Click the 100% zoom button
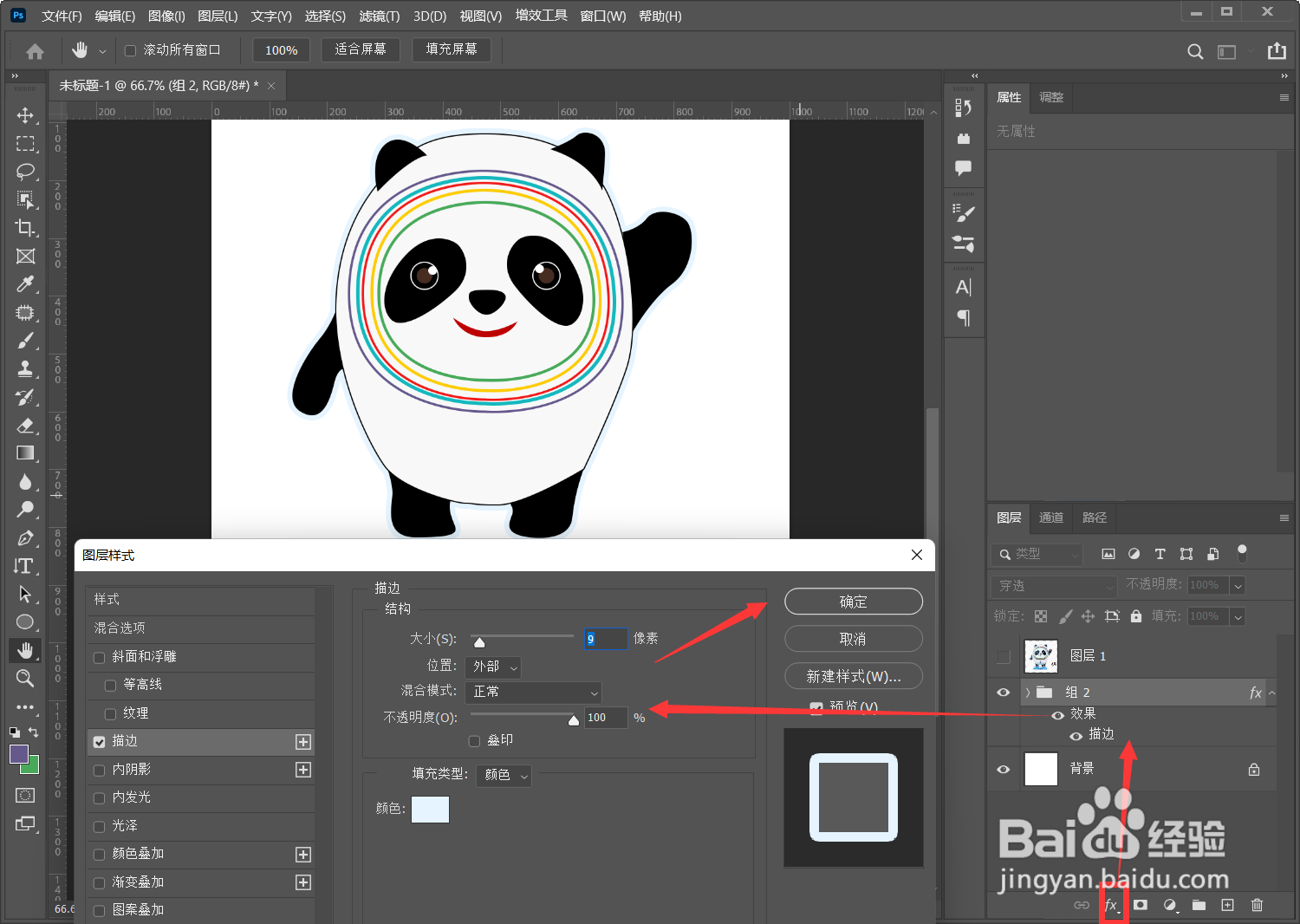 (x=282, y=50)
